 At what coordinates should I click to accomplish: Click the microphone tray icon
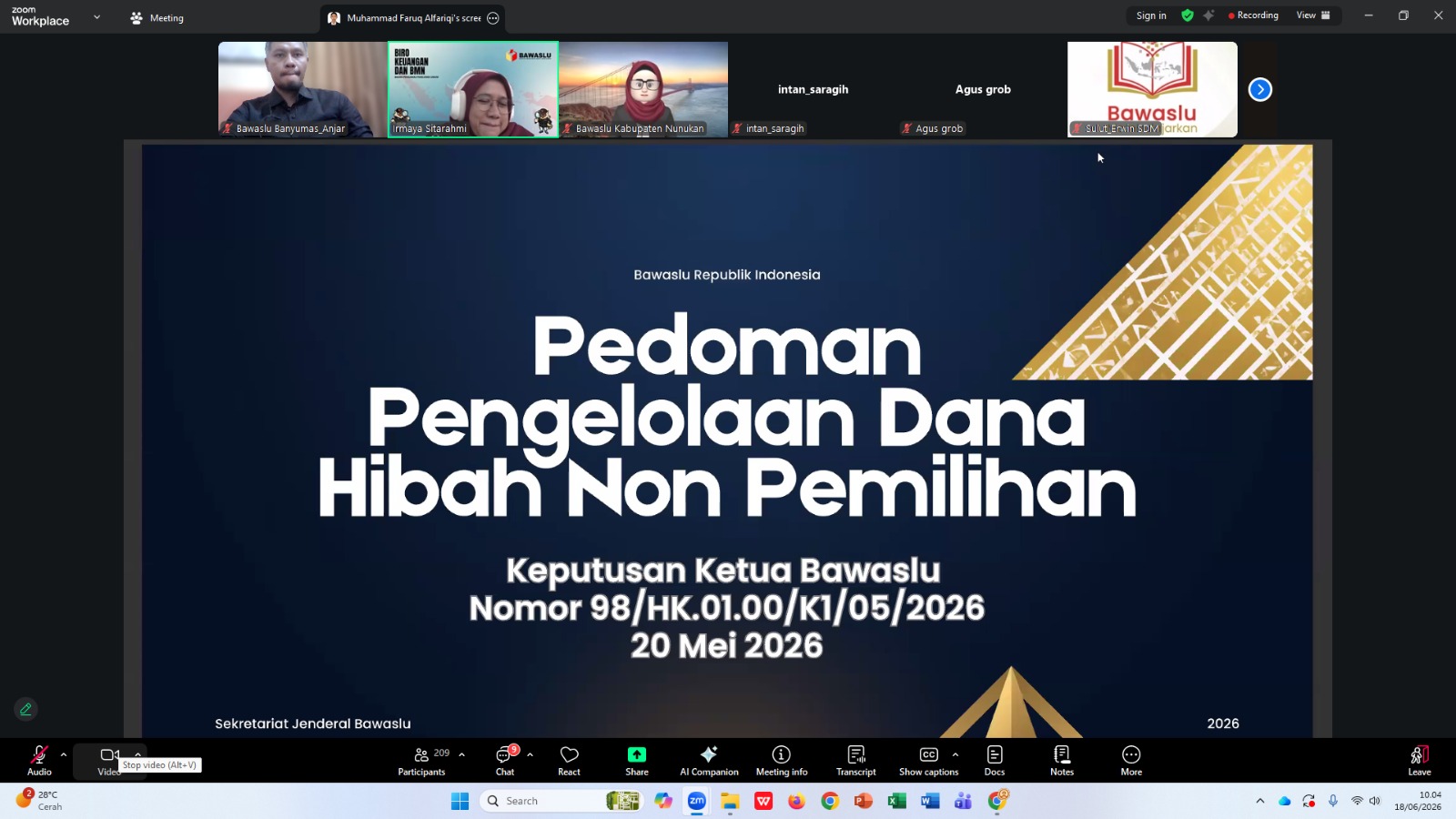[x=1333, y=801]
